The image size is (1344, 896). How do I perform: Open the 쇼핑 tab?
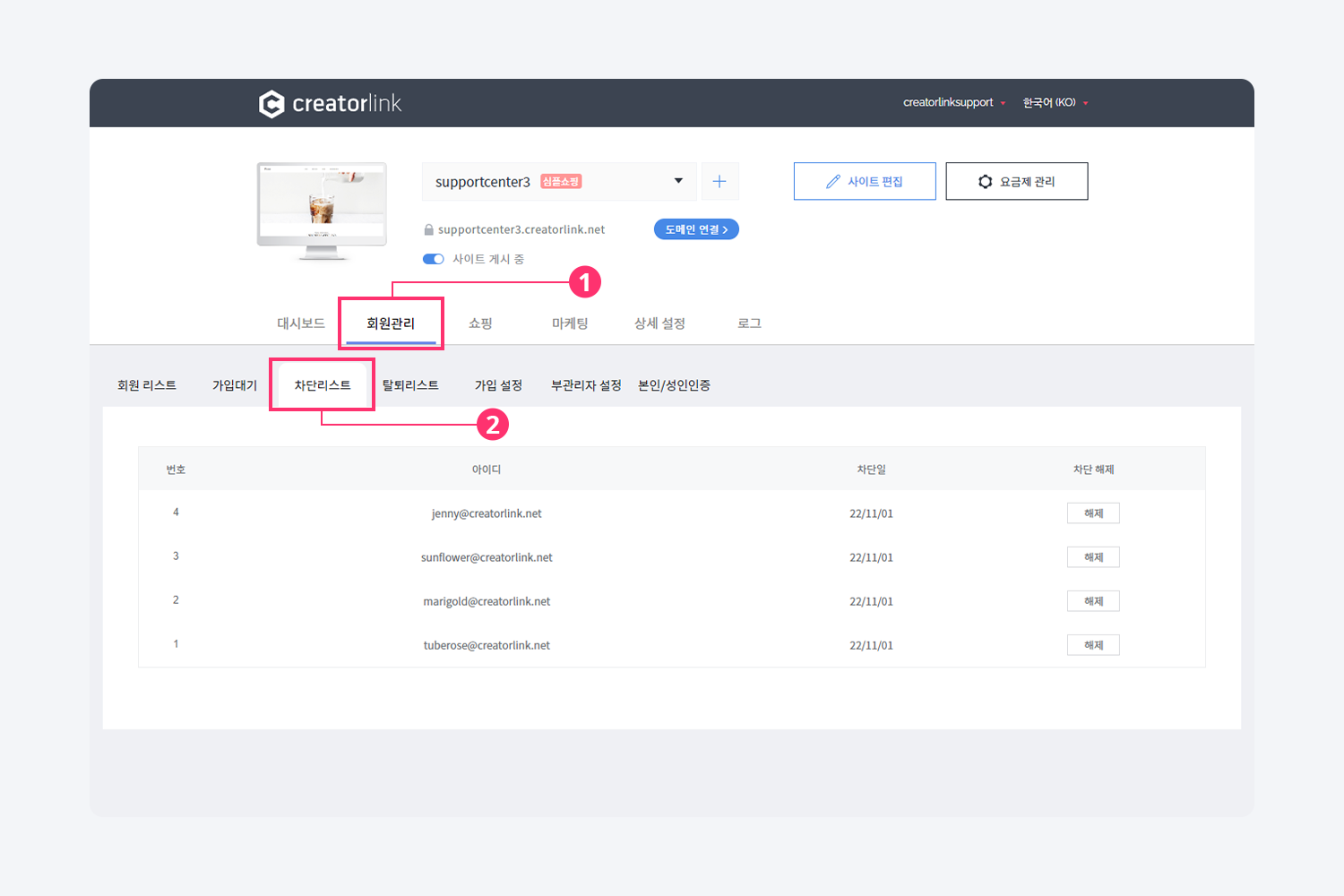[480, 323]
